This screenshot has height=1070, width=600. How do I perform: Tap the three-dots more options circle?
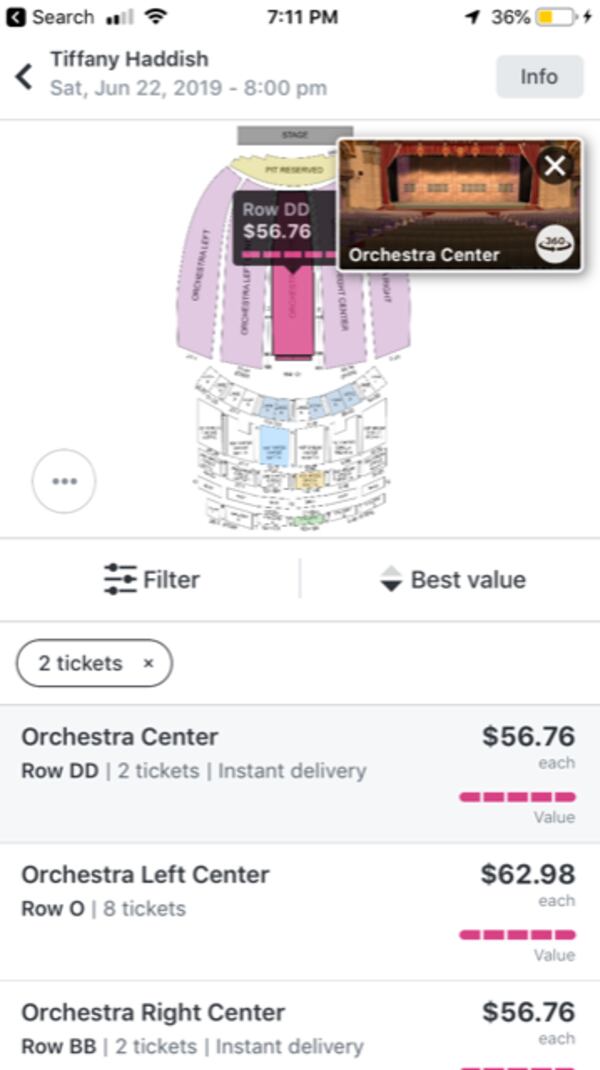64,481
